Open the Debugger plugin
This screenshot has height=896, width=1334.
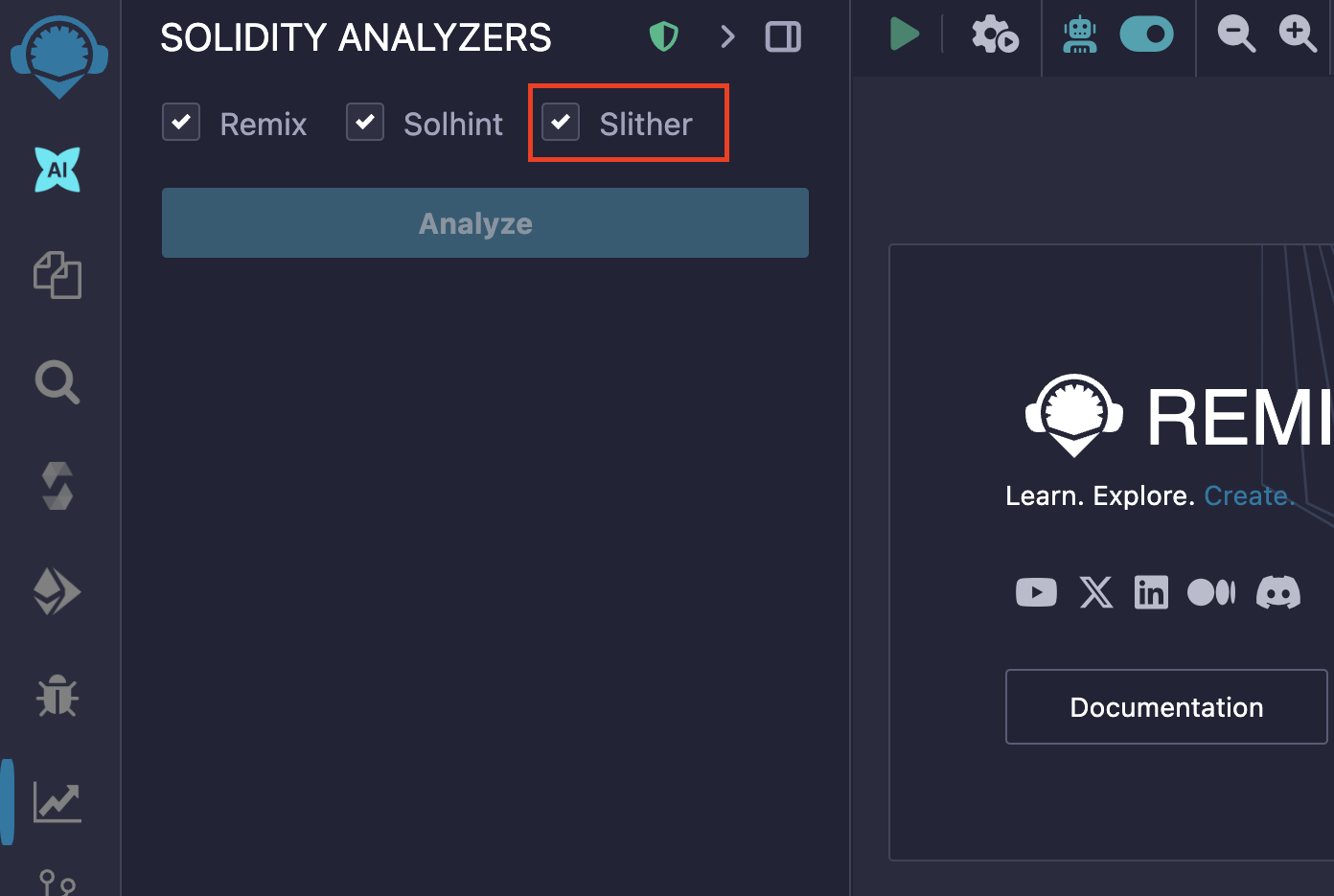tap(57, 696)
